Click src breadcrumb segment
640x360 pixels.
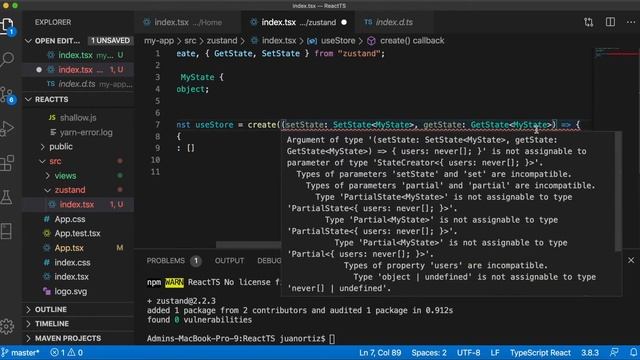coord(190,41)
